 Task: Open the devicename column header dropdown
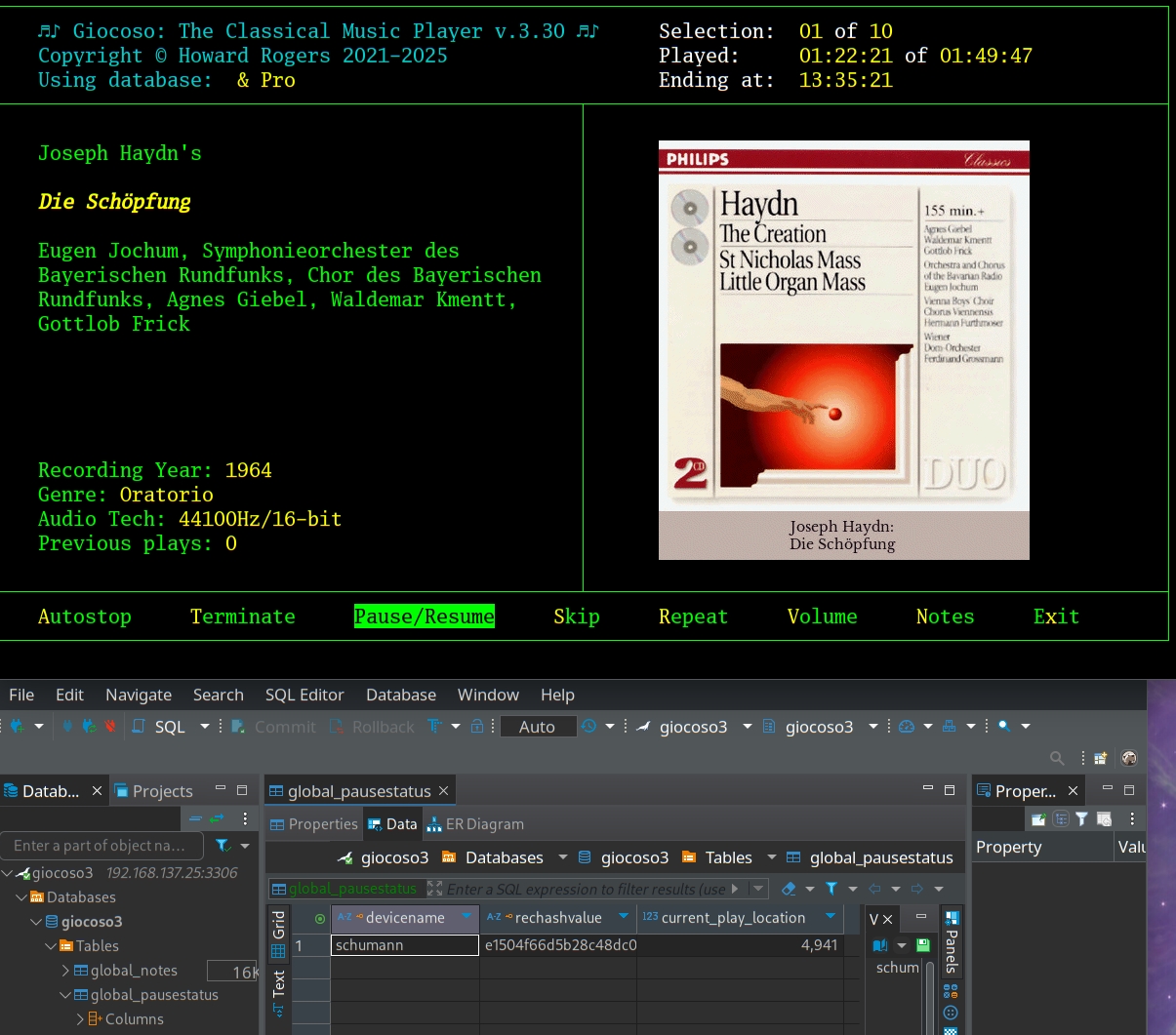coord(466,918)
